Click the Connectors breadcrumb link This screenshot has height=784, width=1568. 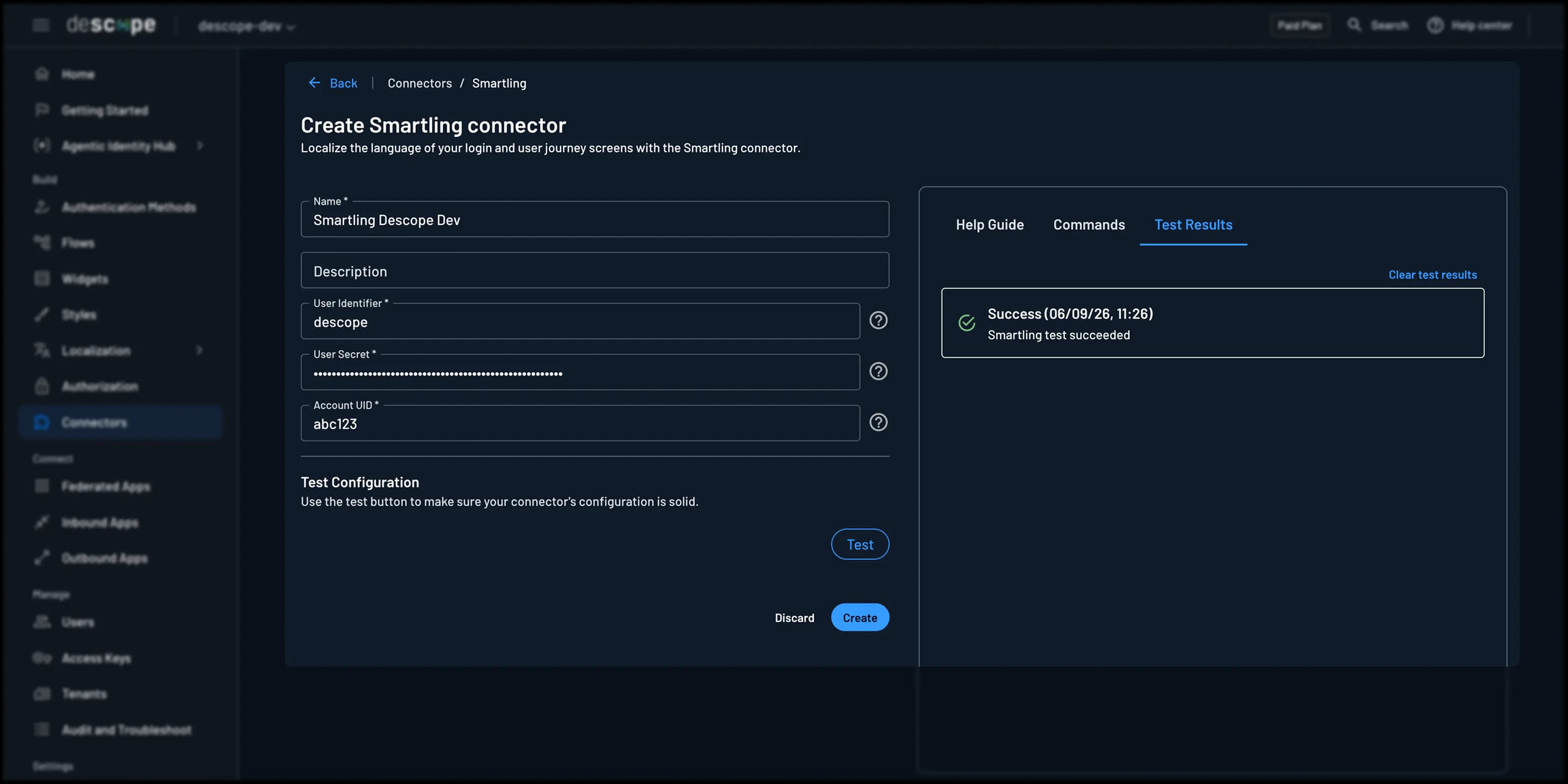[x=419, y=84]
